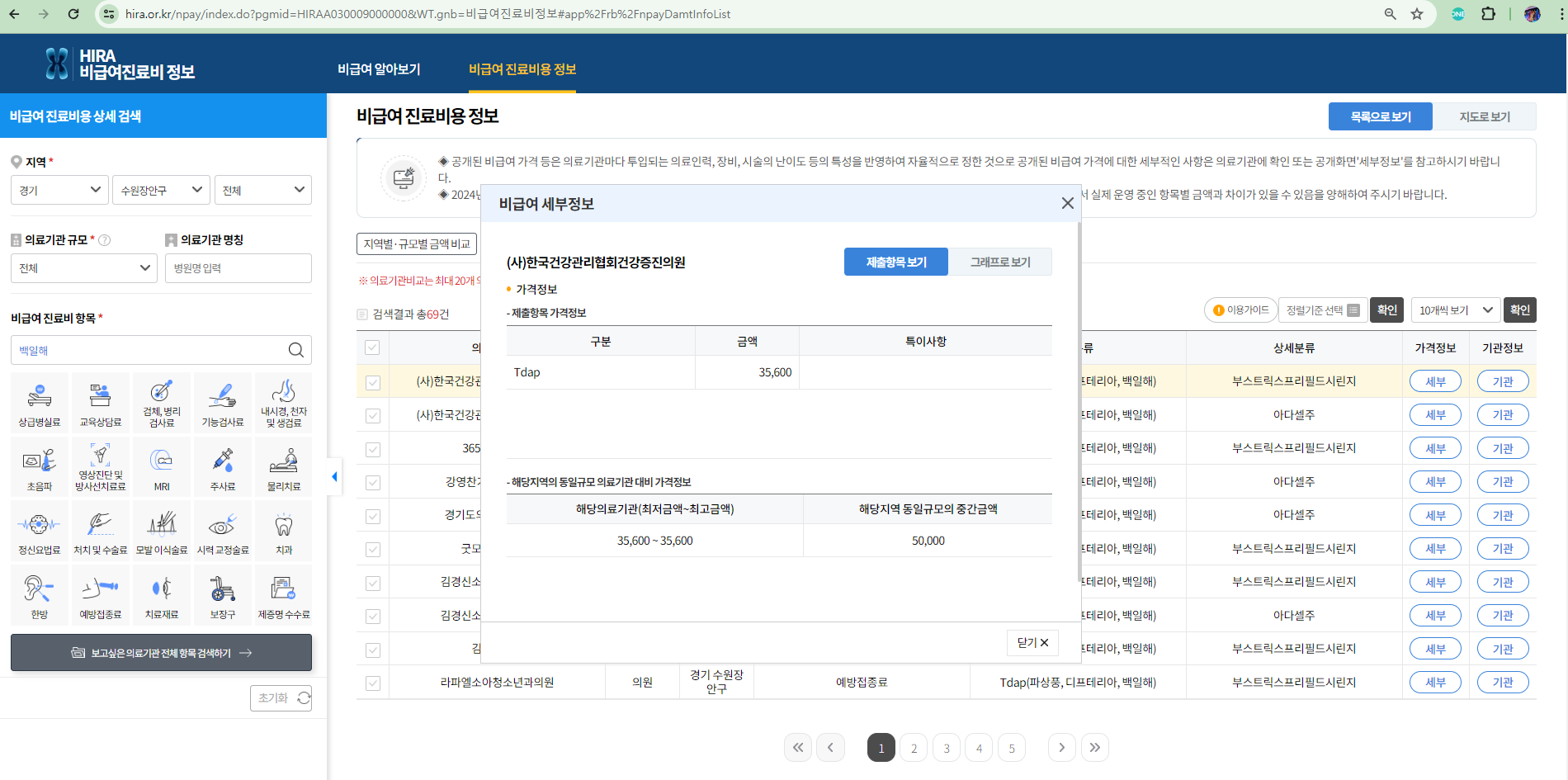Check the 김경신소 부스트릭스 row checkbox

[x=373, y=583]
